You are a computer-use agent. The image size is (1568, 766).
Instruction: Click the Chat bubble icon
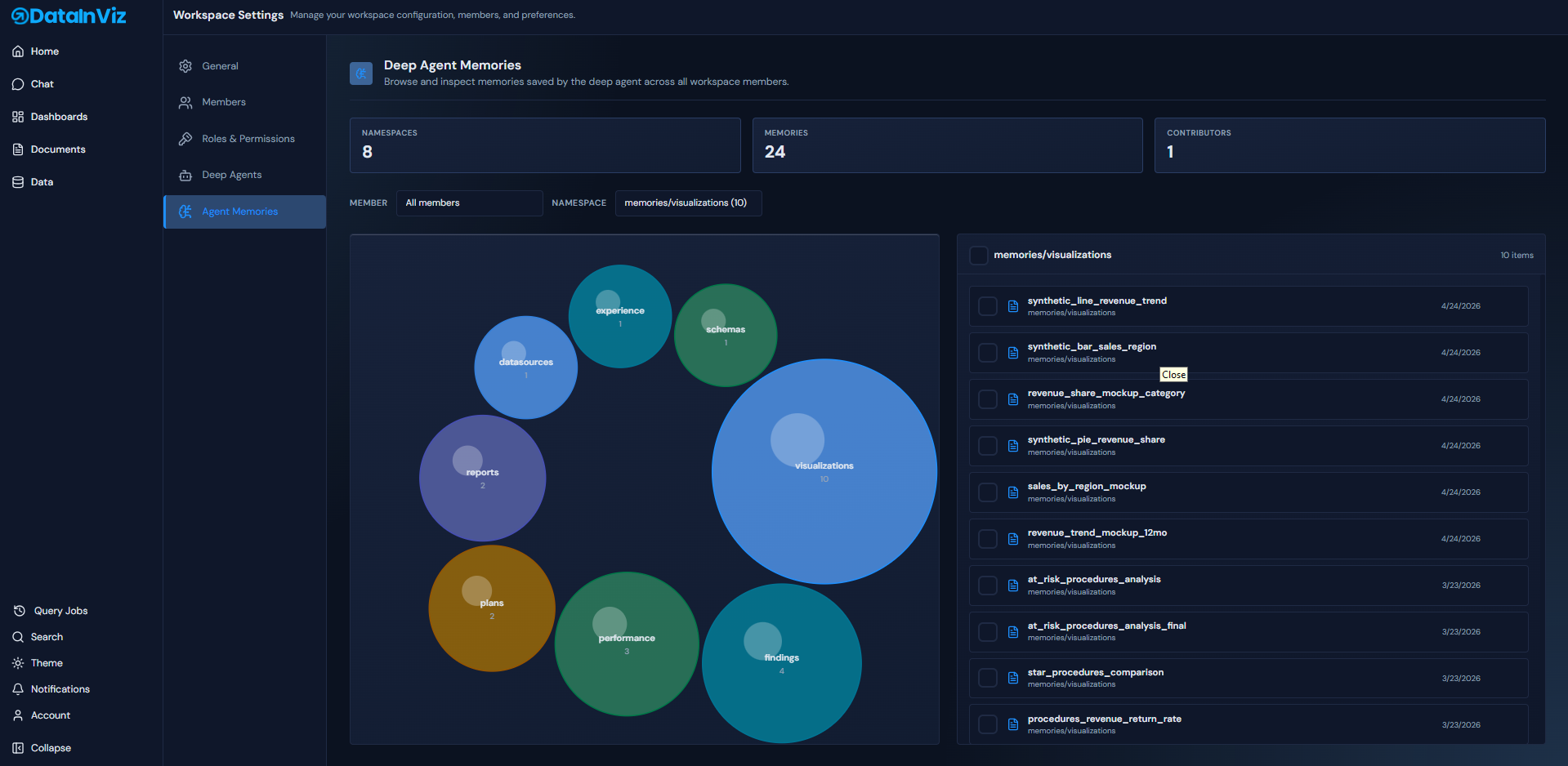click(18, 84)
